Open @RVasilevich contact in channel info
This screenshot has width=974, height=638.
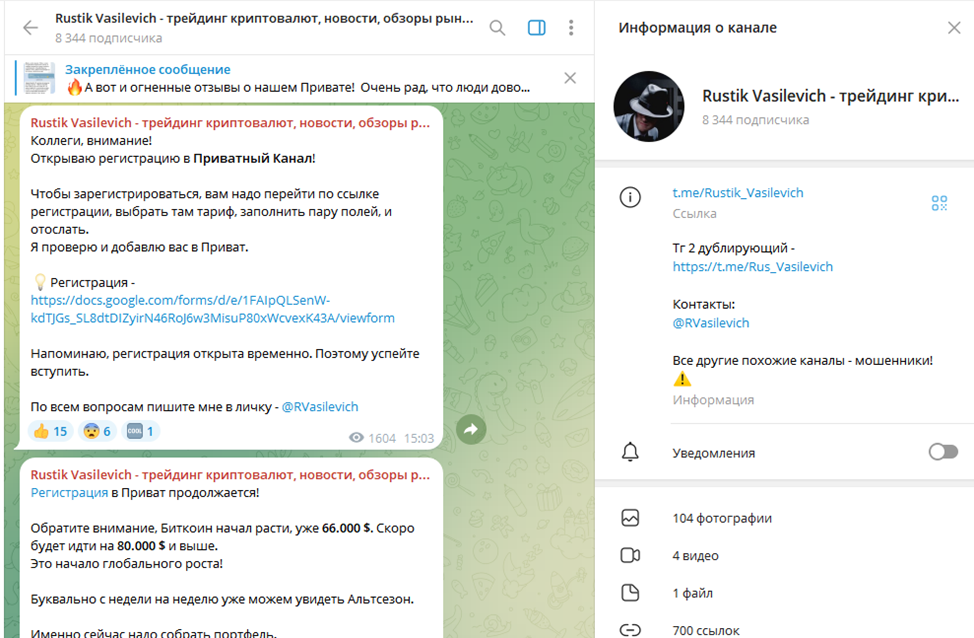point(711,323)
